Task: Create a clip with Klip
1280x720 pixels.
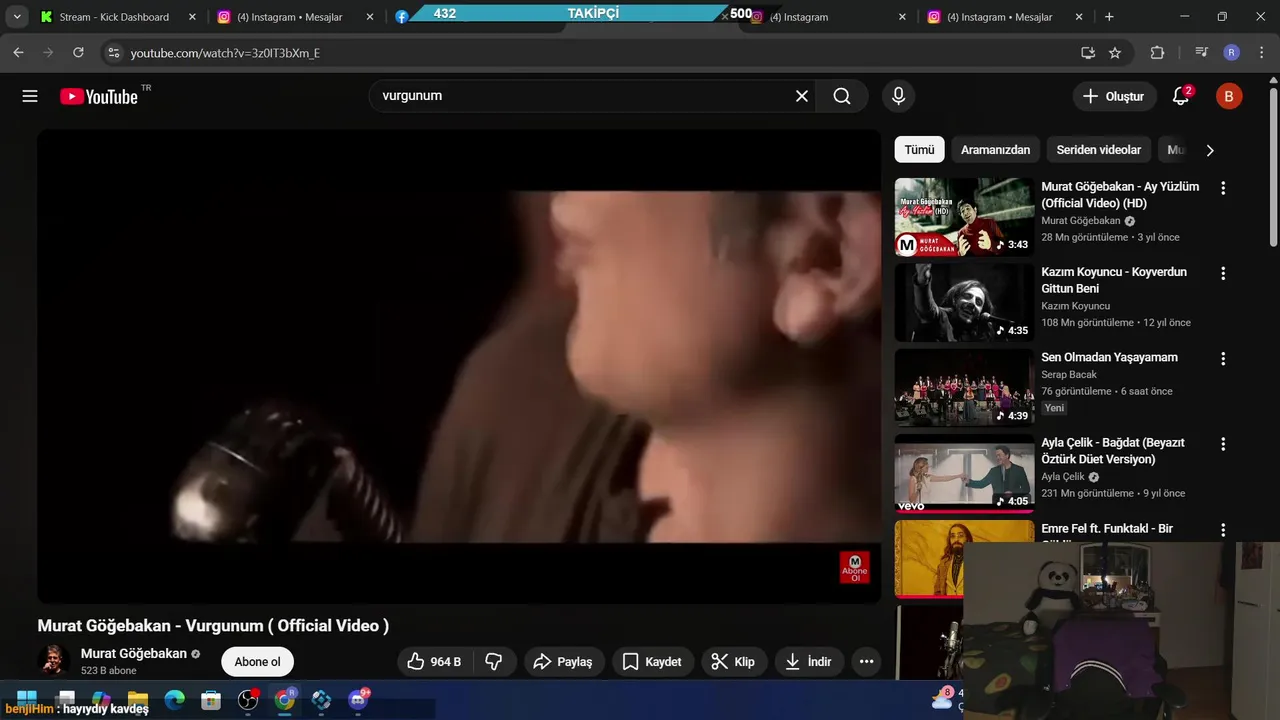Action: pyautogui.click(x=734, y=661)
